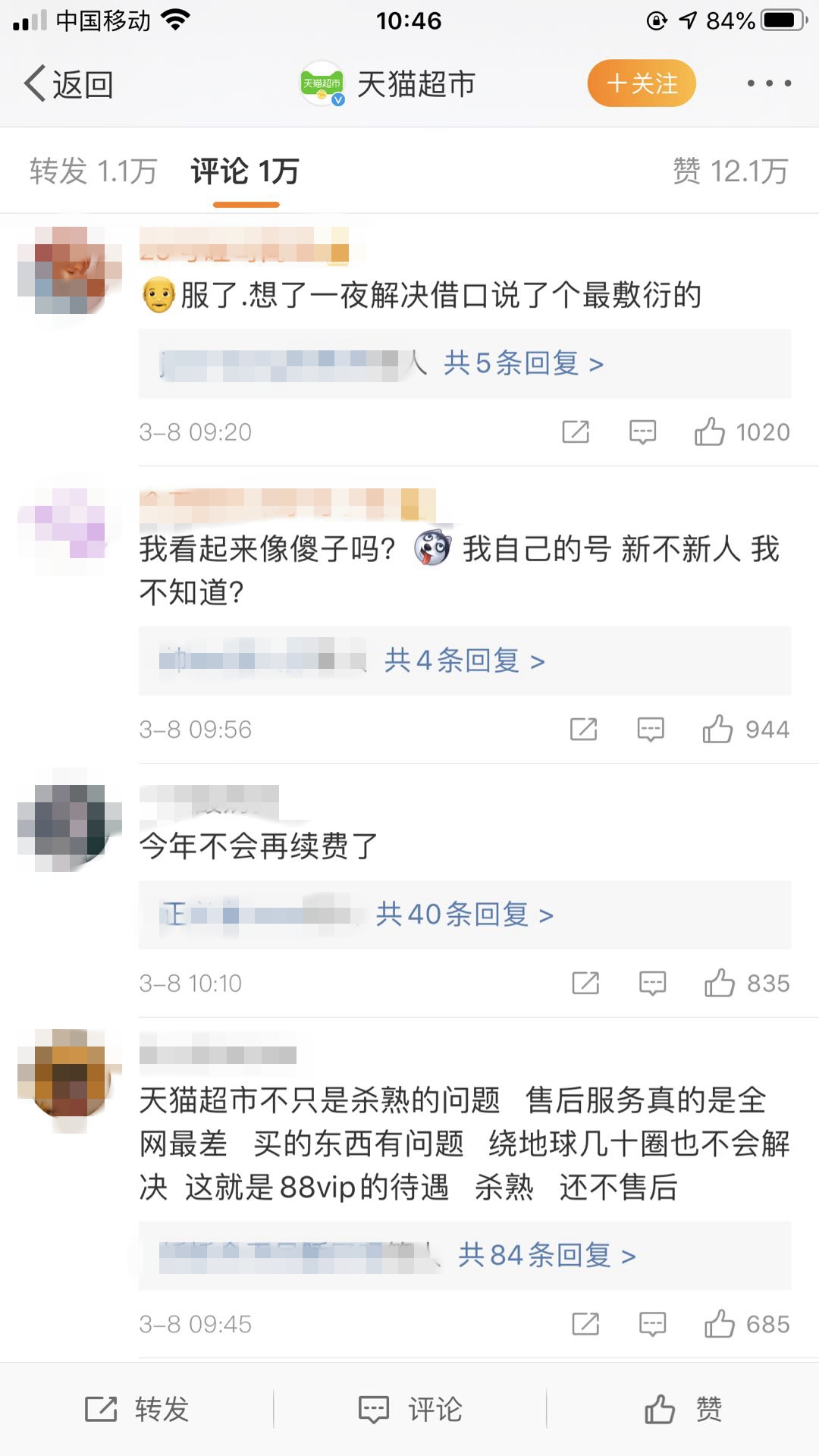
Task: Switch to the 转发 1.1万 tab
Action: pyautogui.click(x=93, y=171)
